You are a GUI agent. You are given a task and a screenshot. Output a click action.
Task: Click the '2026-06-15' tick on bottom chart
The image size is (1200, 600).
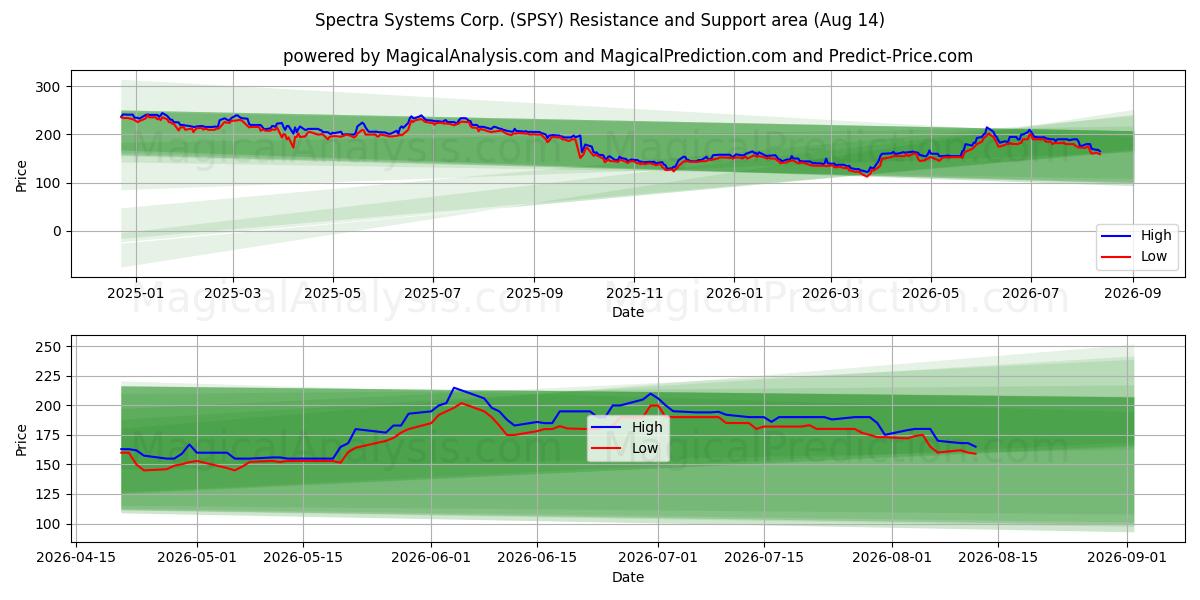537,558
